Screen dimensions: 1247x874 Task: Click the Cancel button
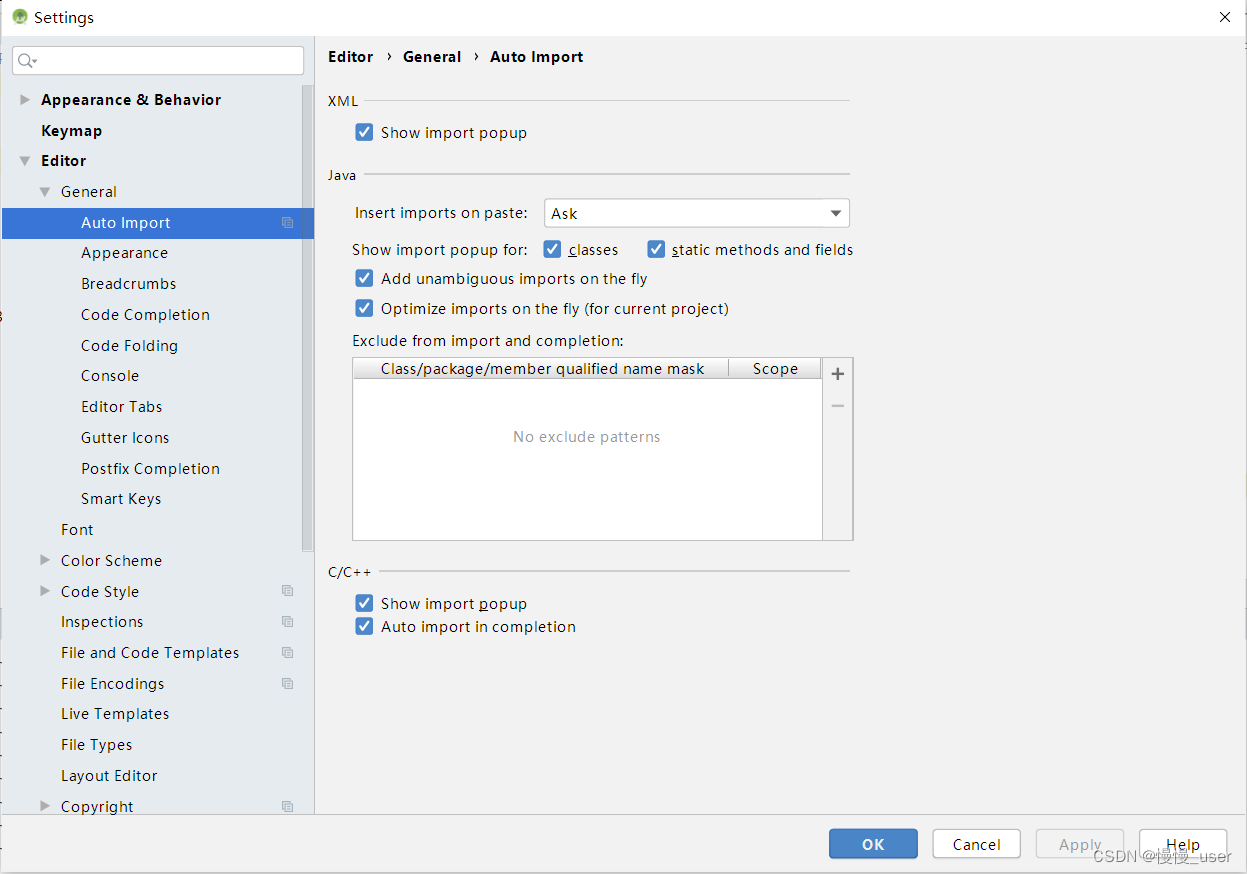coord(976,844)
